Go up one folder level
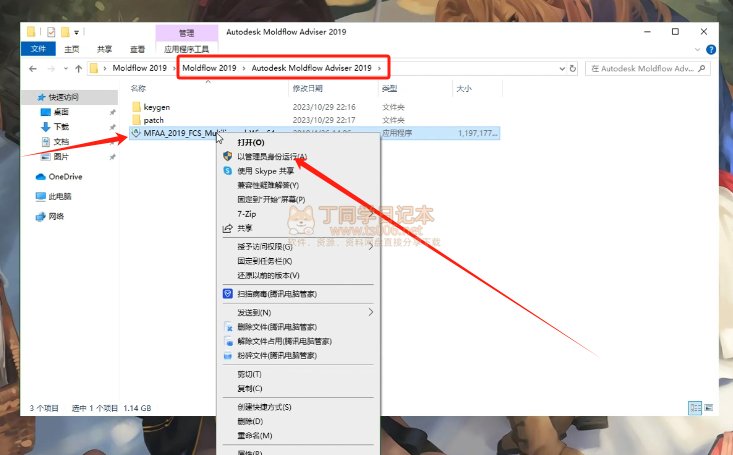 click(x=79, y=69)
